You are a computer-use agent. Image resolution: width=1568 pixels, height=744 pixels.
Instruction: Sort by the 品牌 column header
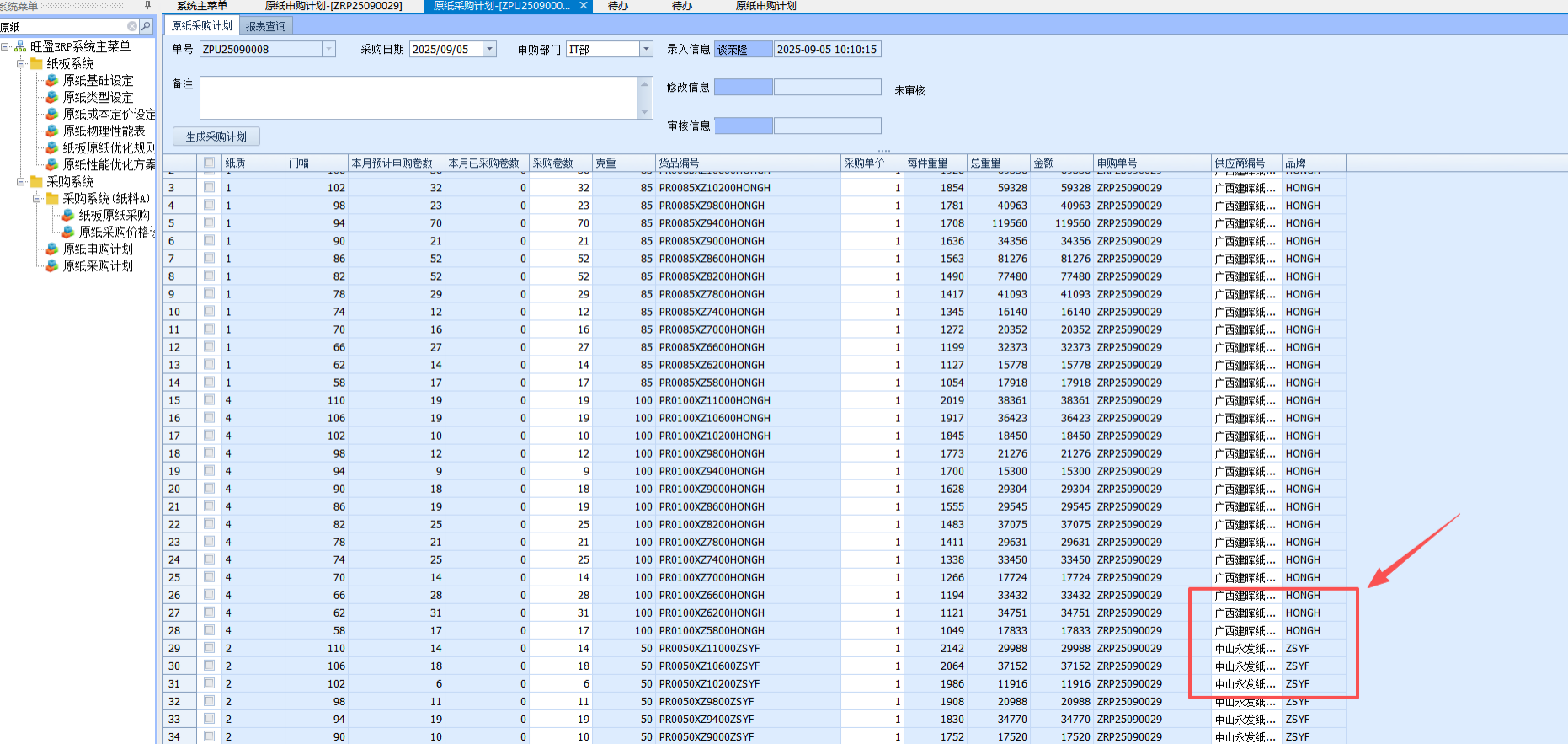click(1315, 163)
